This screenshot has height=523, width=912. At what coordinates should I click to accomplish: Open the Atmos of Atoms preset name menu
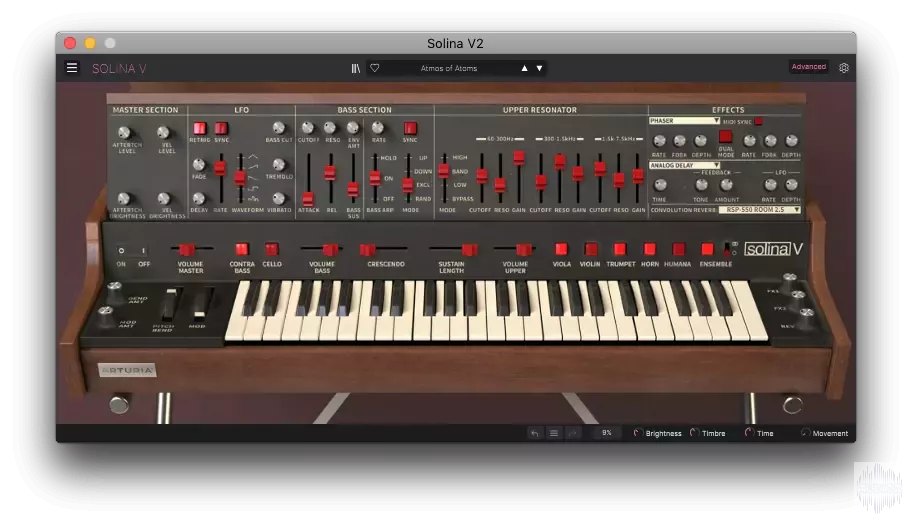tap(448, 68)
